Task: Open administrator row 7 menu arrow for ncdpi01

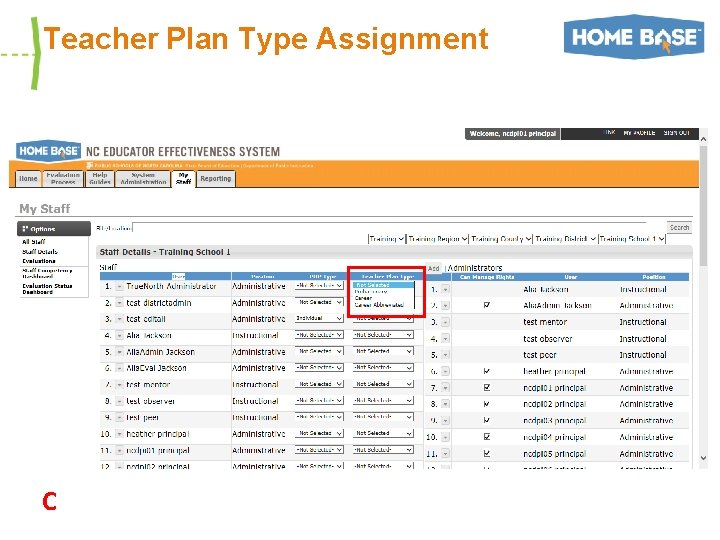Action: 445,388
